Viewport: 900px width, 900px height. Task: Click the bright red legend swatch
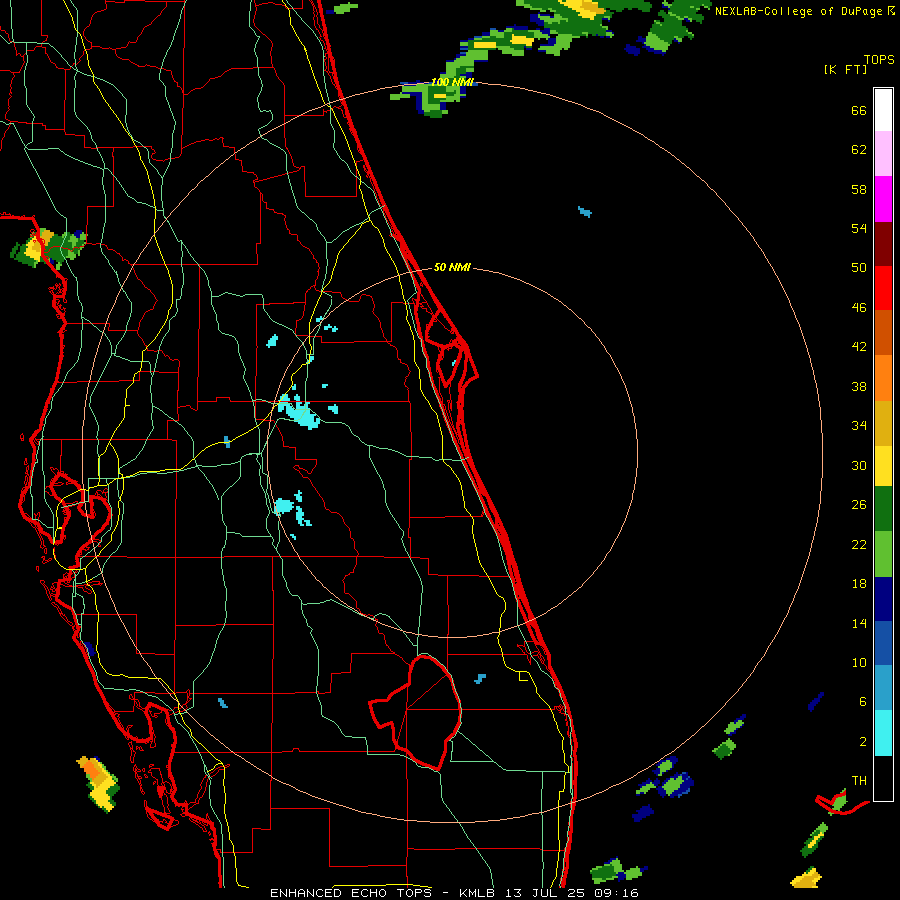[883, 288]
